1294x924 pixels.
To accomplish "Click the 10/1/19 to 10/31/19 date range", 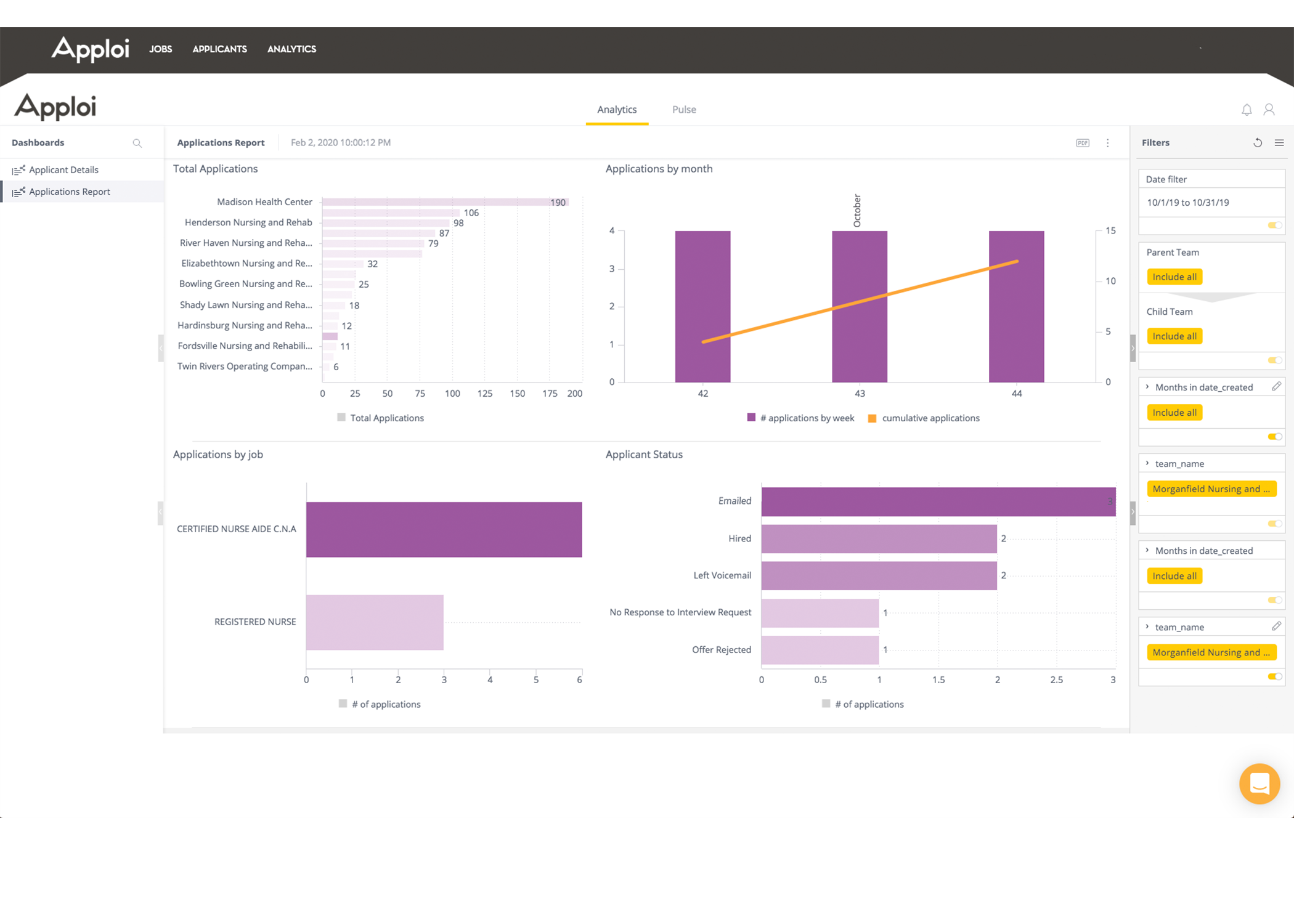I will click(x=1187, y=202).
